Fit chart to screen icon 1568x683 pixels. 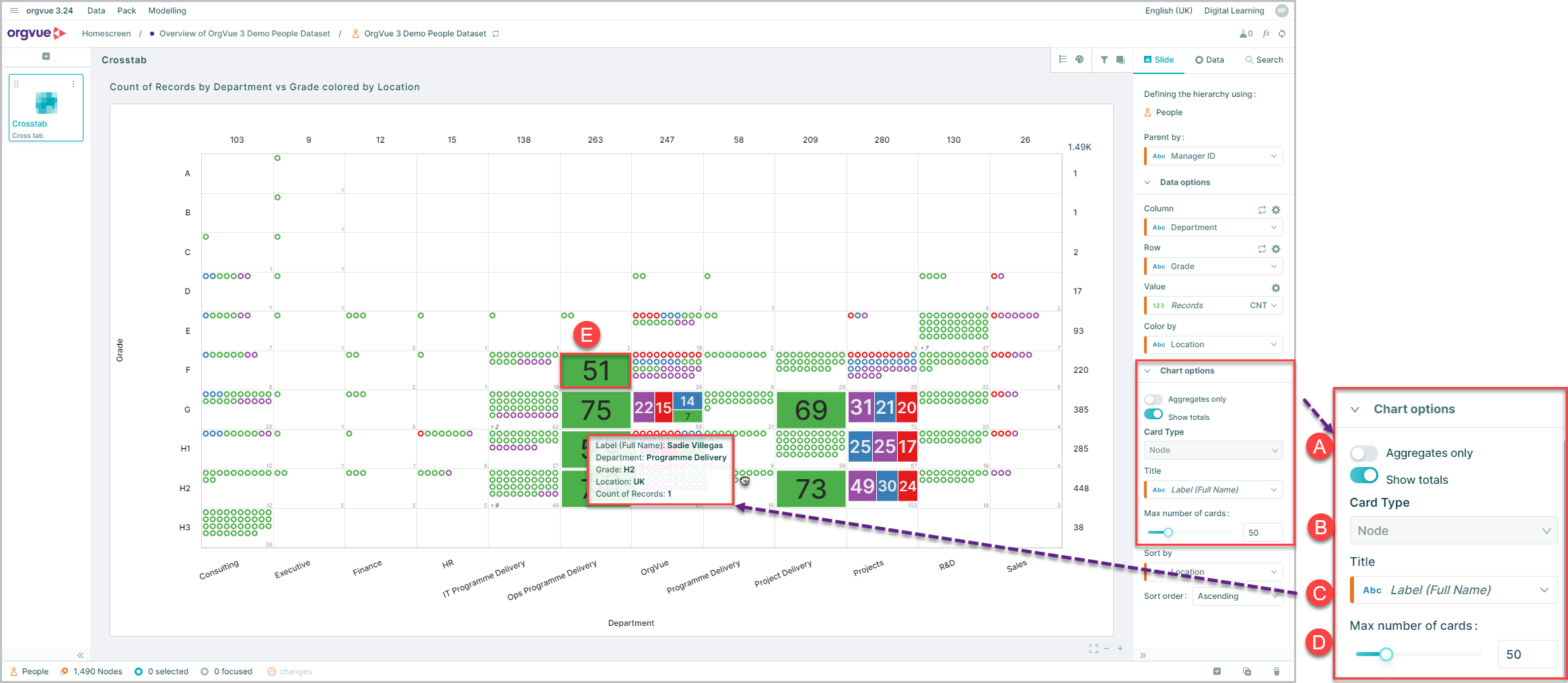tap(1094, 649)
